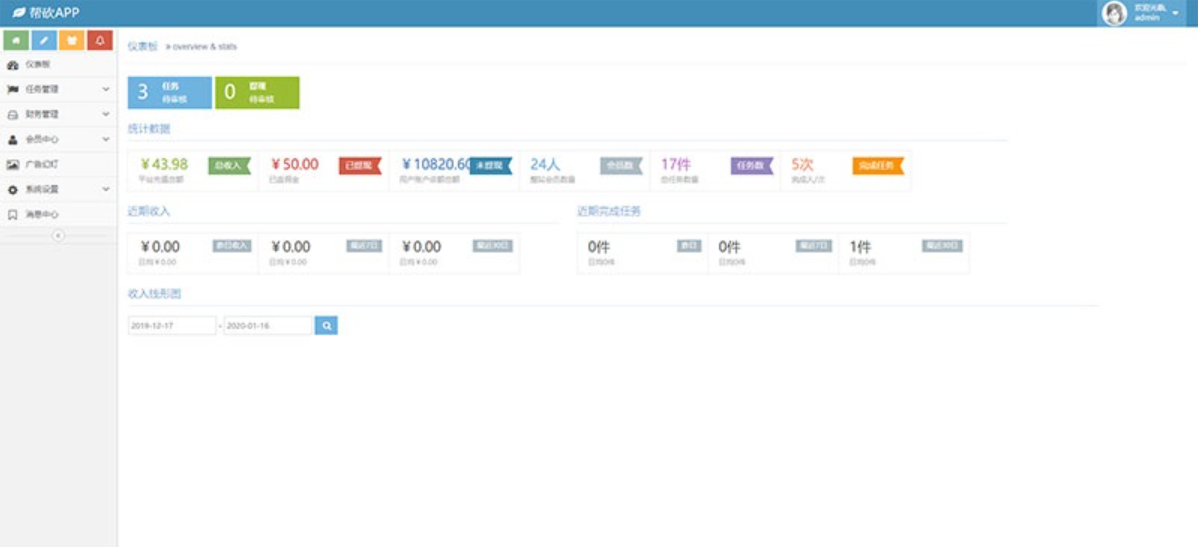The image size is (1198, 547).
Task: Click the blue pencil edit shortcut button
Action: (44, 40)
